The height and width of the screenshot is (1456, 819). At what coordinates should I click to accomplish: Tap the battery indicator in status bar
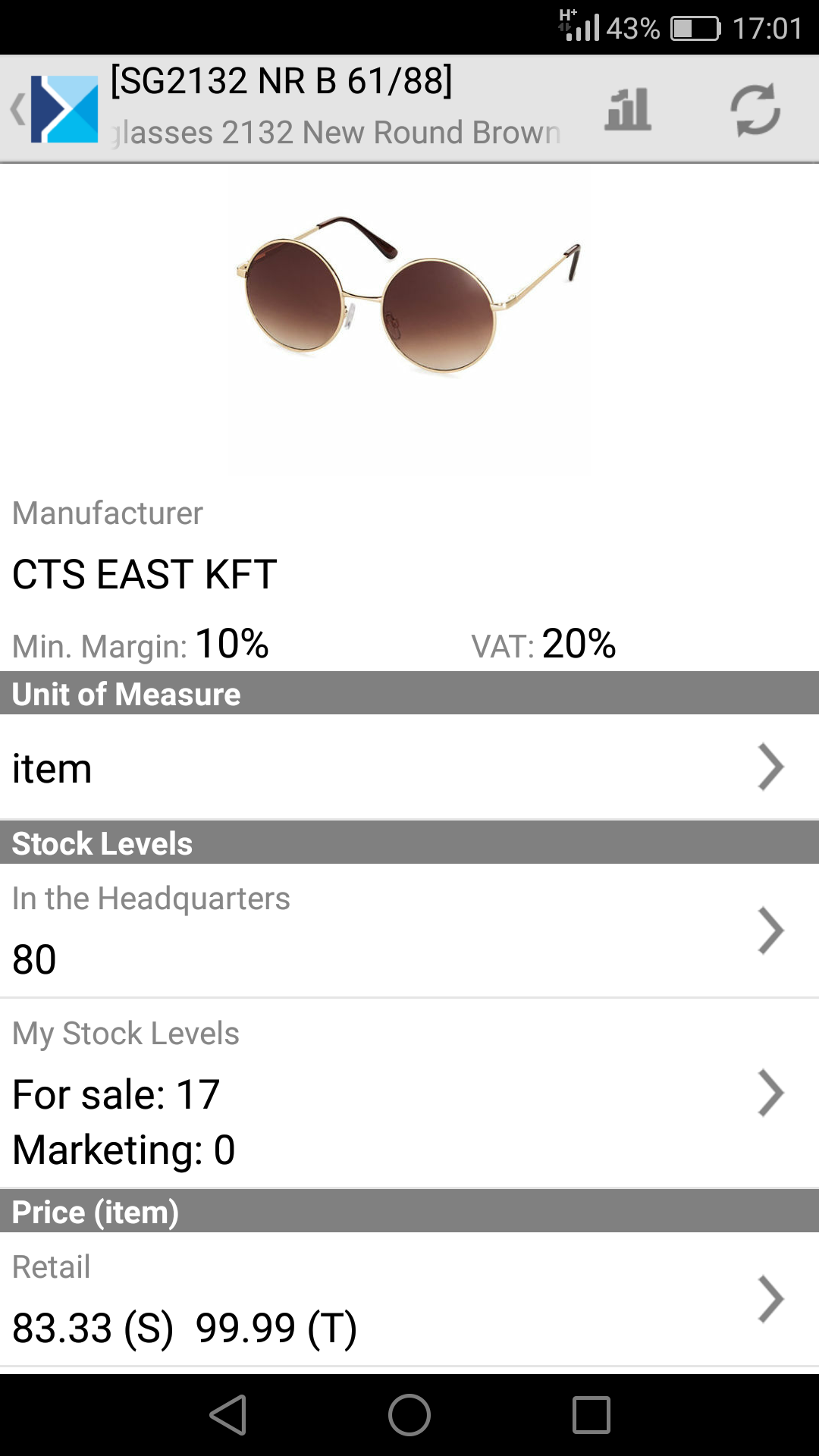(695, 29)
